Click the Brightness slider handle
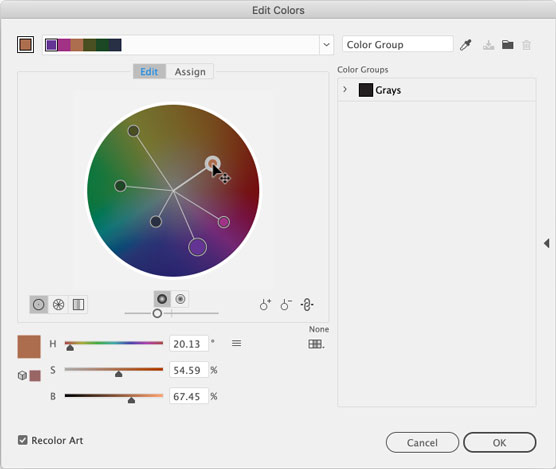The image size is (556, 469). (x=131, y=400)
